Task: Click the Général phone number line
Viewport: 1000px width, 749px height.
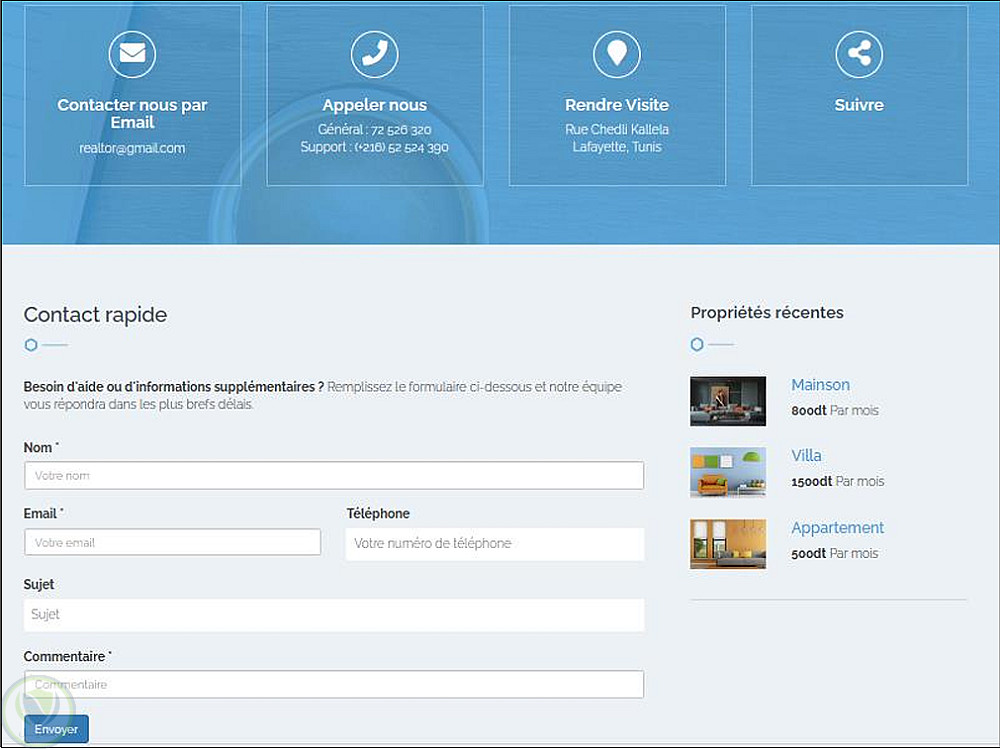Action: 374,130
